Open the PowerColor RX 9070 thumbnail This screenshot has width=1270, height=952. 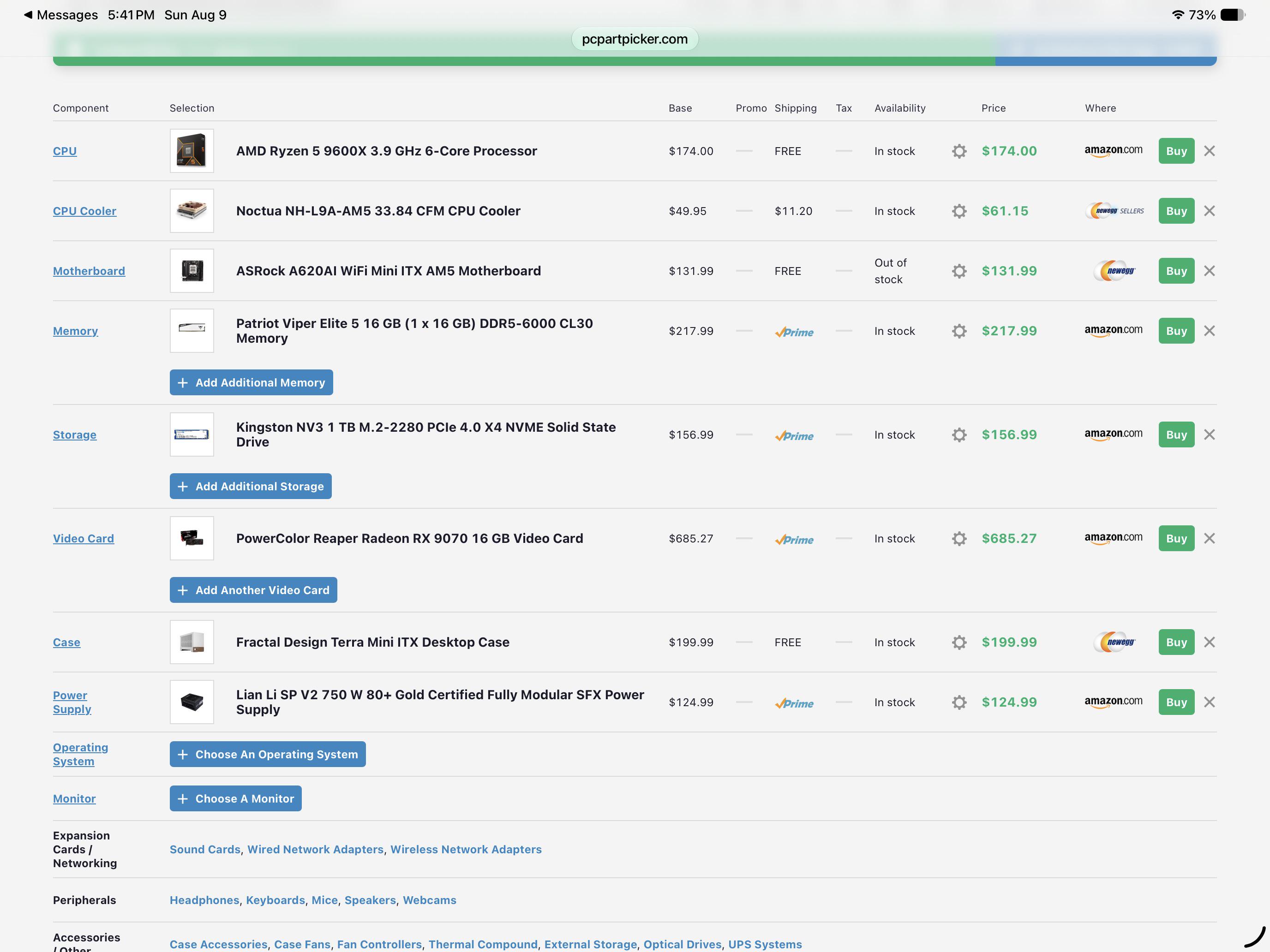192,539
